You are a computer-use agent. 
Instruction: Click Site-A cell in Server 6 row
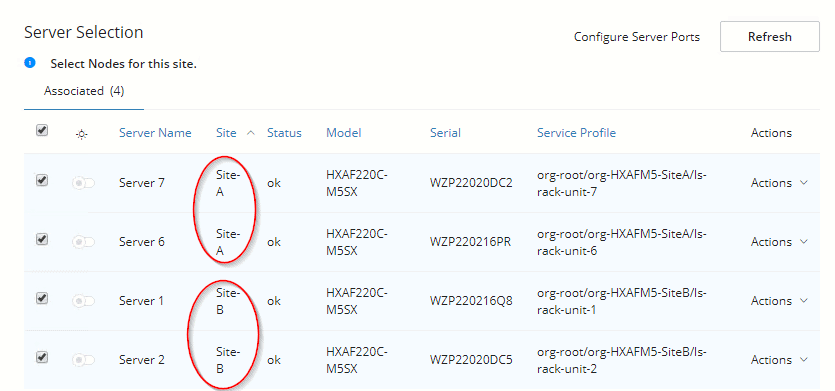click(x=228, y=242)
